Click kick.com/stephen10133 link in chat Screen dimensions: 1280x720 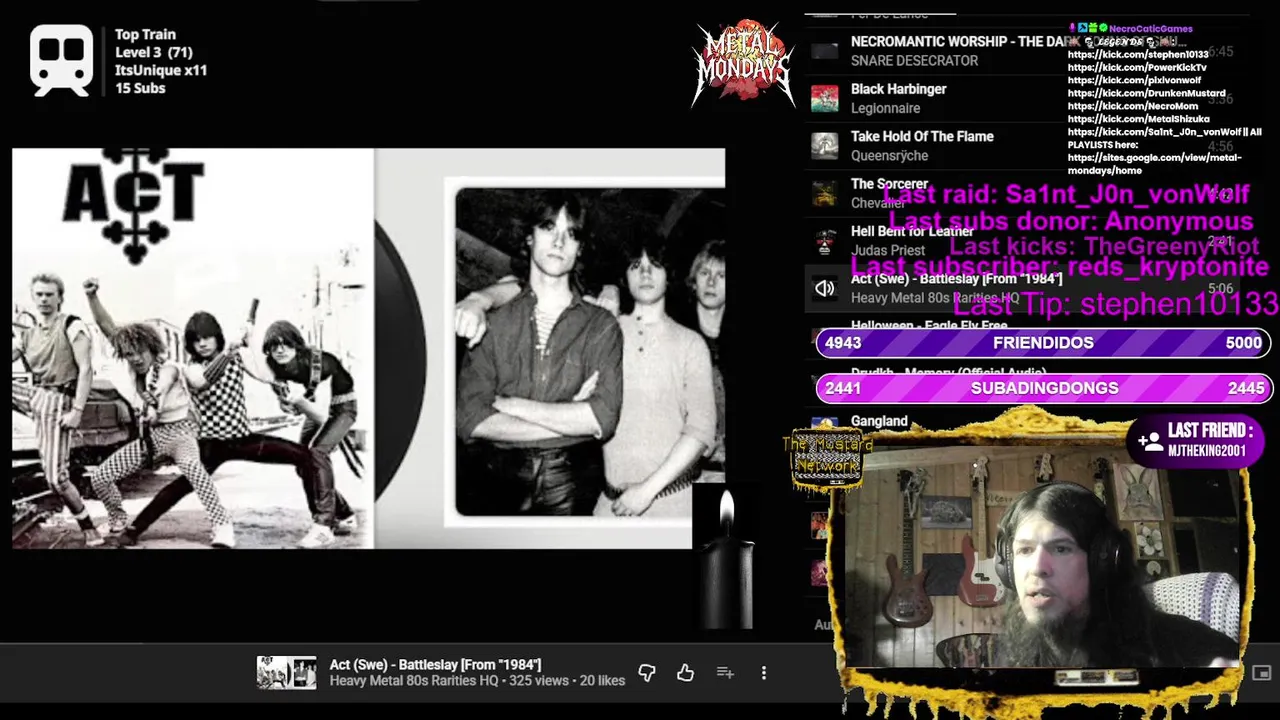(x=1138, y=54)
